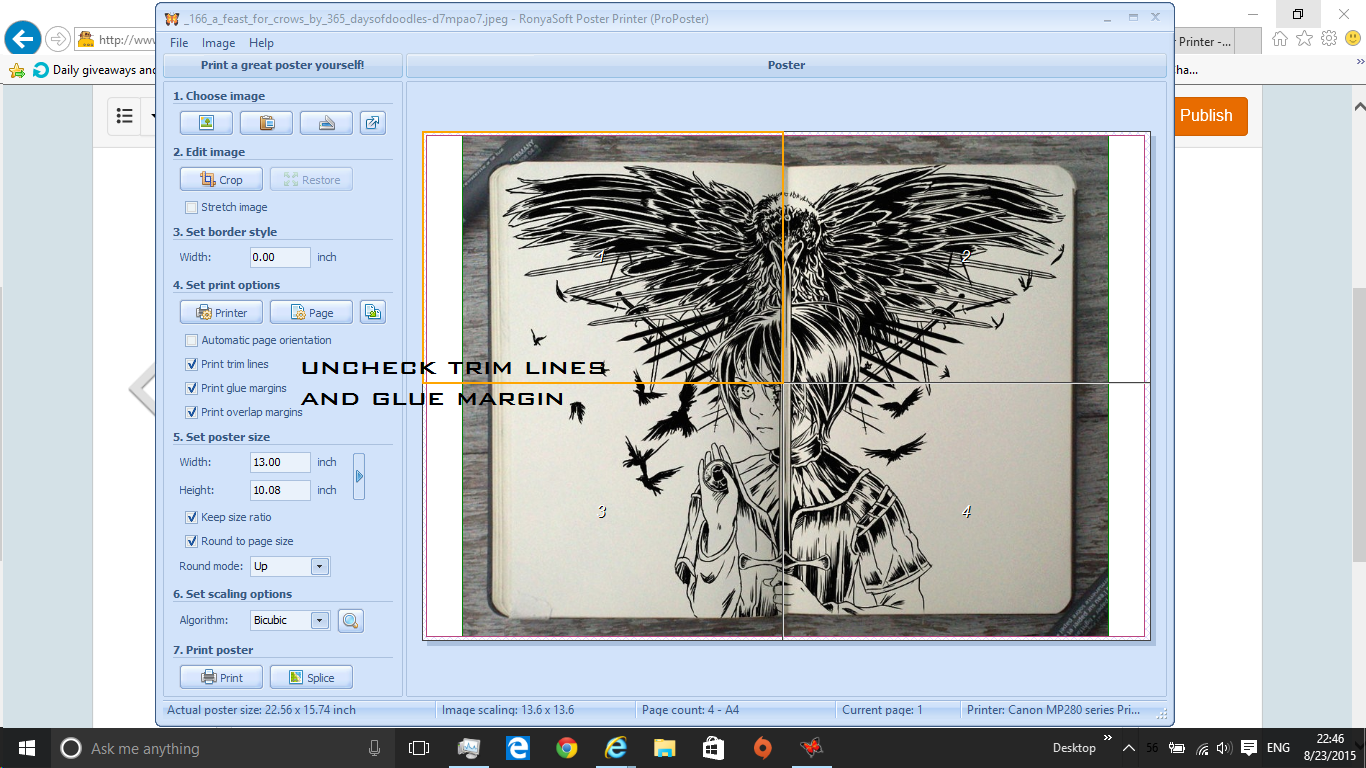This screenshot has height=768, width=1366.
Task: Click the browser Back arrow button
Action: point(22,39)
